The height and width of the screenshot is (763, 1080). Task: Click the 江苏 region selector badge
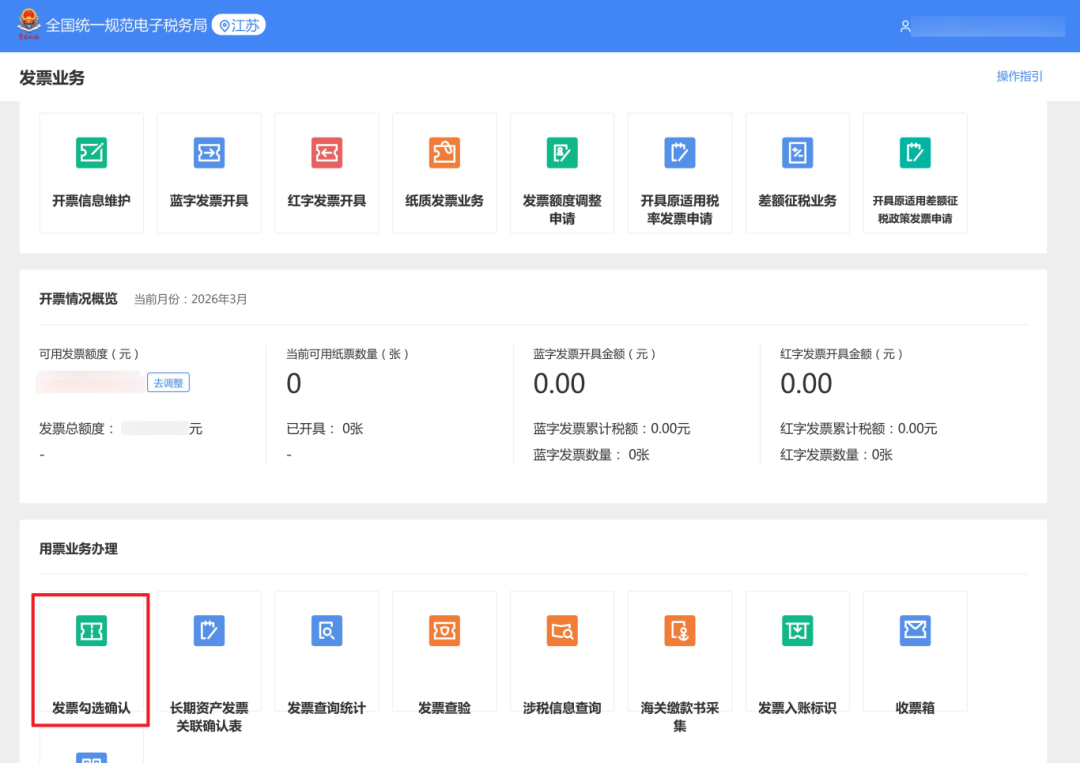239,25
